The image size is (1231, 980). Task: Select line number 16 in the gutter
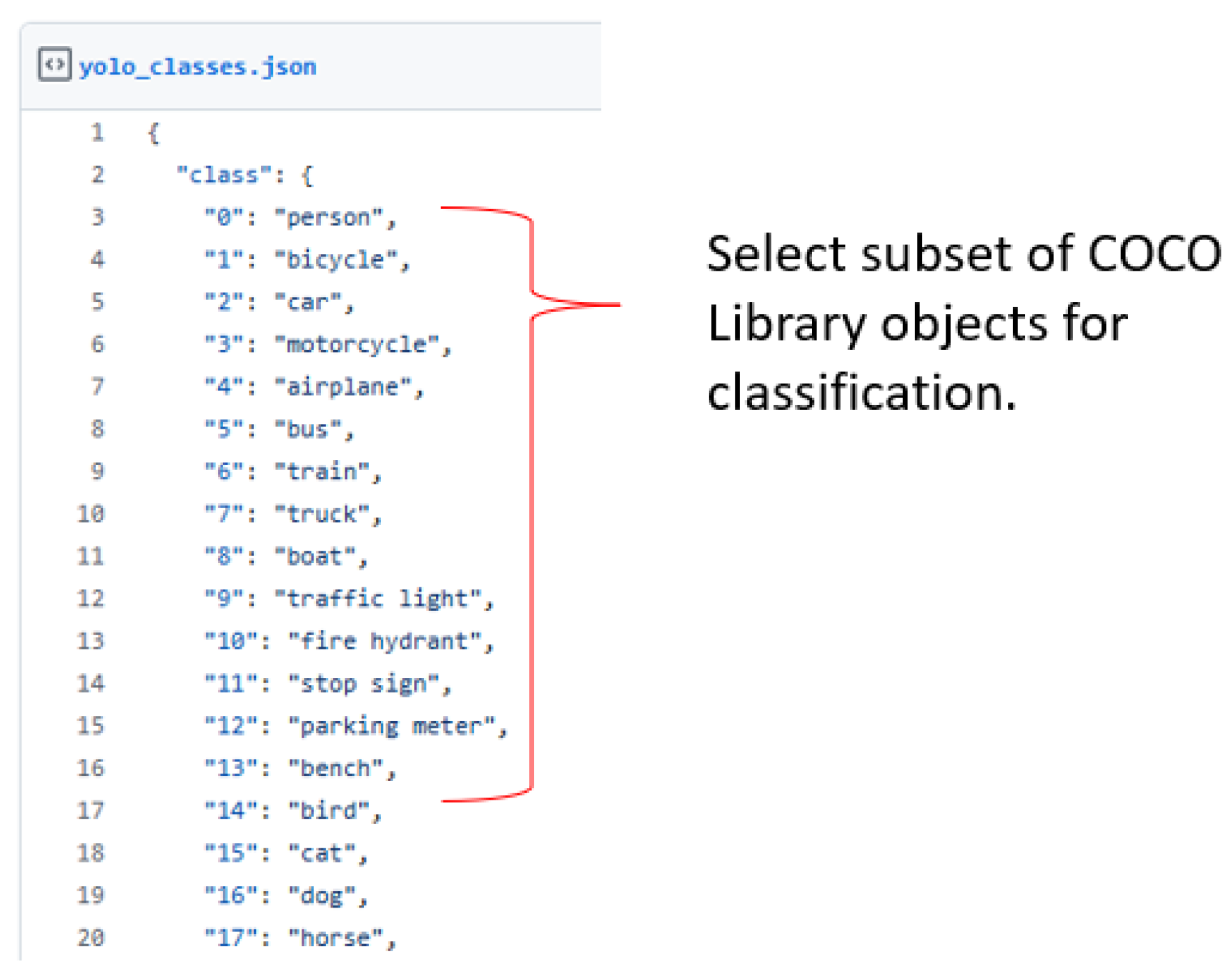[91, 768]
